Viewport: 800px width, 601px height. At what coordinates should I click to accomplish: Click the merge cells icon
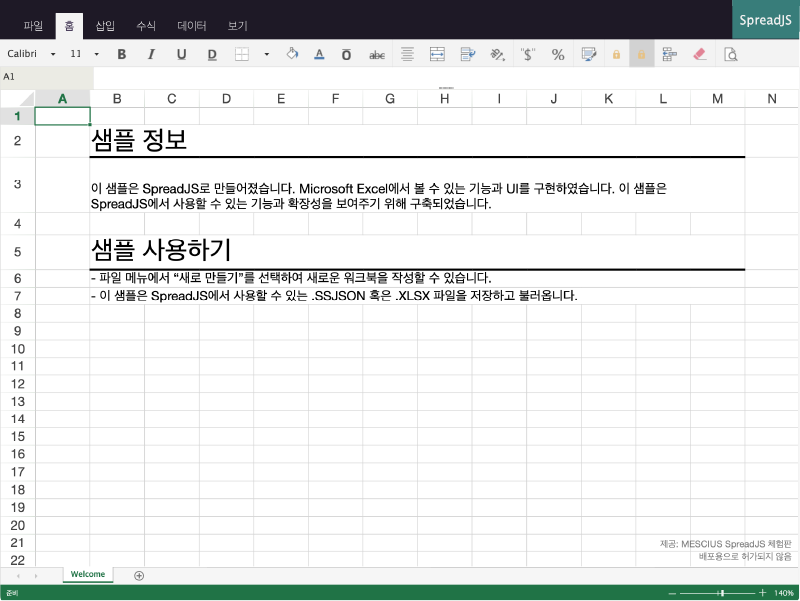(437, 54)
